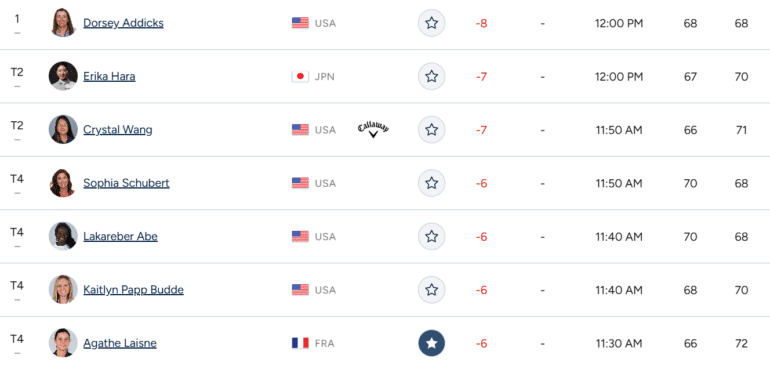Add Sophia Schubert to favorites
The width and height of the screenshot is (770, 366).
pos(431,183)
